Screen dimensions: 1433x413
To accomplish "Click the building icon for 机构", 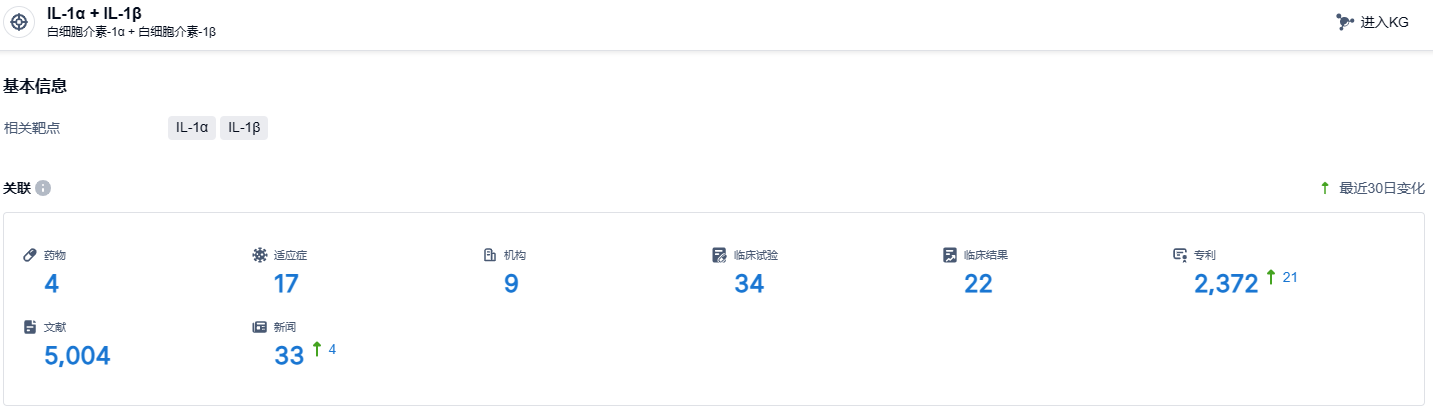I will pos(490,255).
